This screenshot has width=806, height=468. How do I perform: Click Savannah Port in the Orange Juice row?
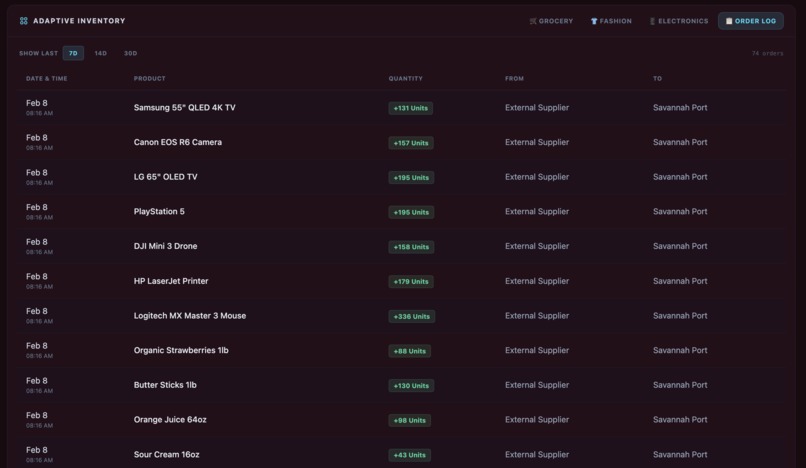point(680,420)
